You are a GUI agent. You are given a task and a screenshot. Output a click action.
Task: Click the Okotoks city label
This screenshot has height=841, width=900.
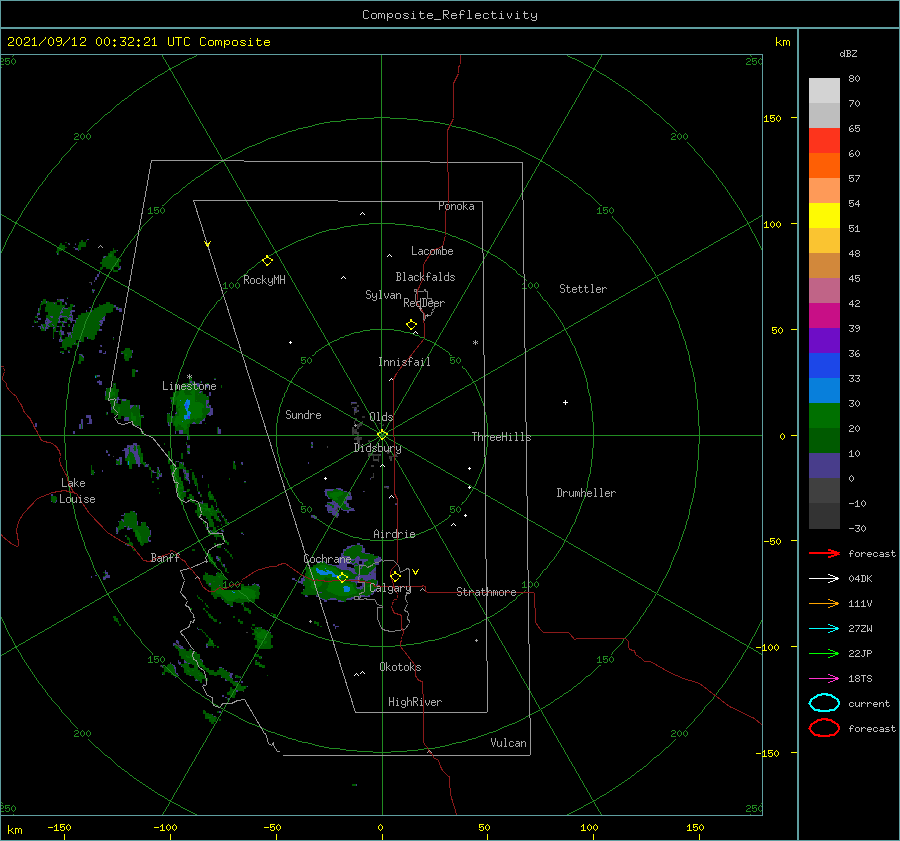(400, 667)
